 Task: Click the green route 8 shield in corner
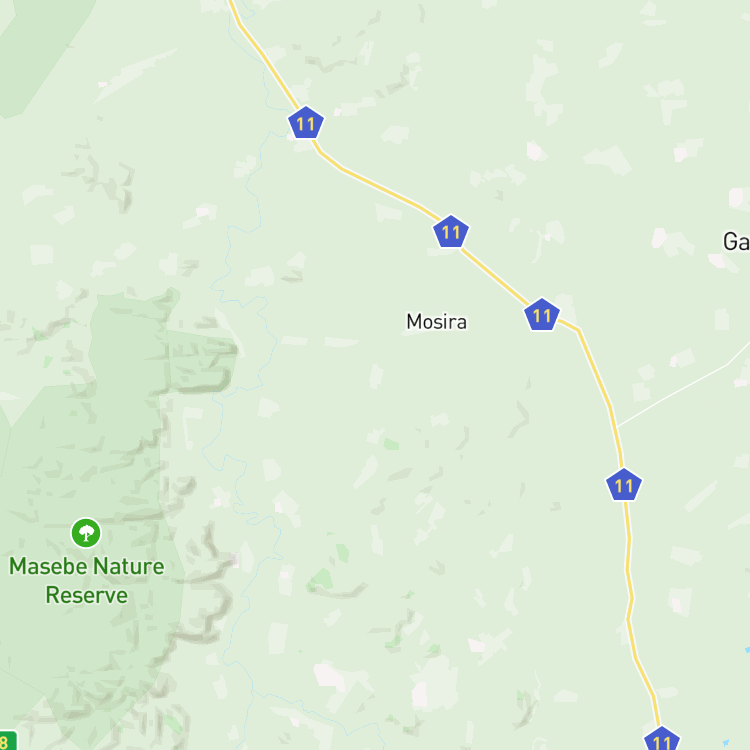[7, 740]
